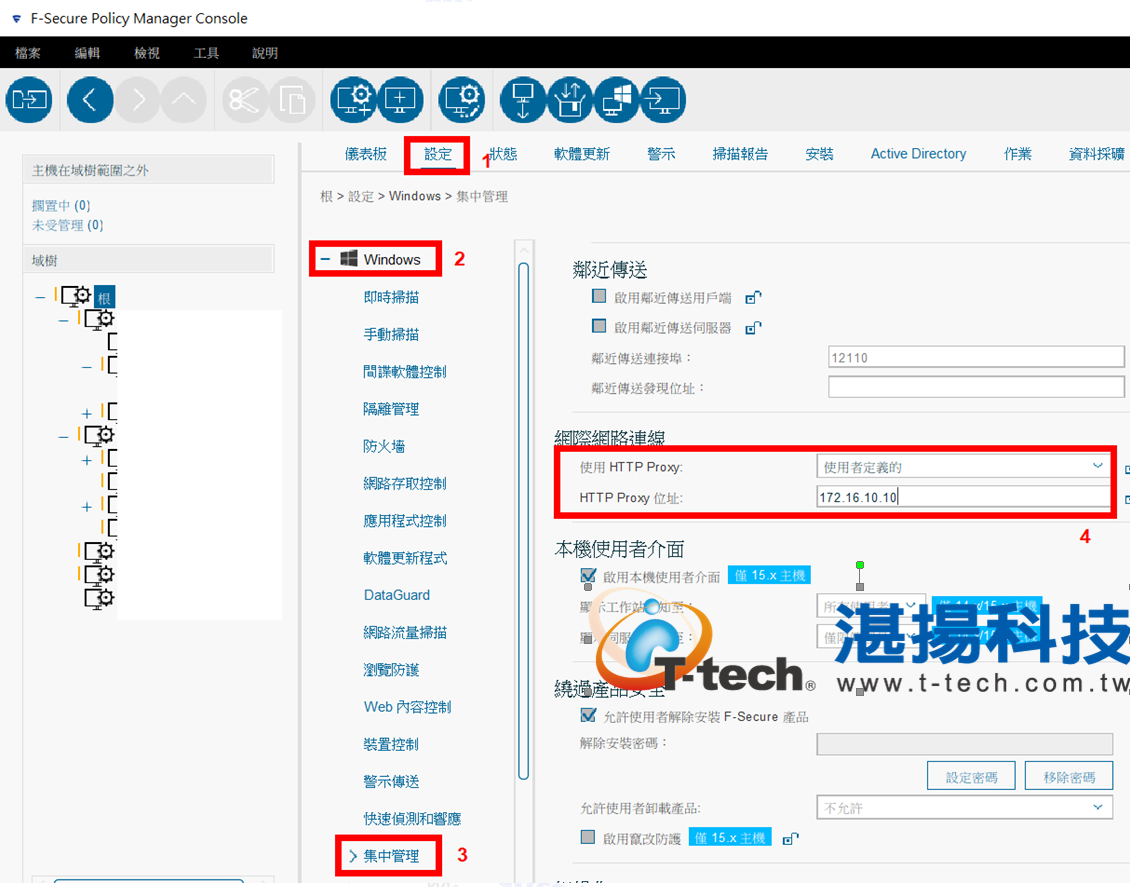Click the plain monitor with plus sign icon
Screen dimensions: 1130x887
(x=400, y=99)
